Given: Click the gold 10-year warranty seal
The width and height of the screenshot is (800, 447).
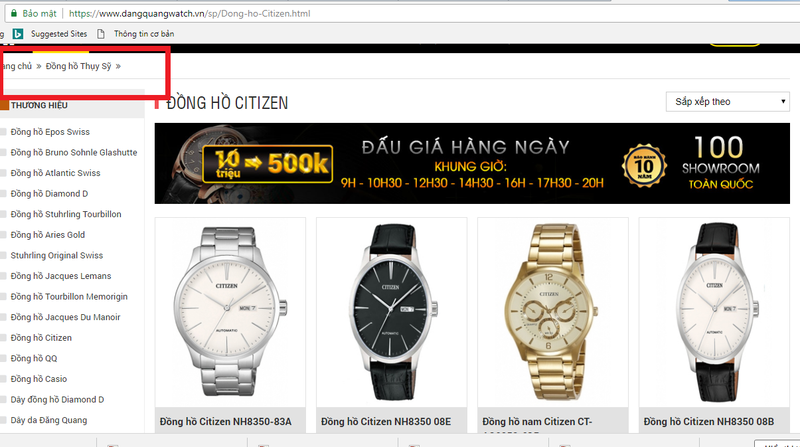Looking at the screenshot, I should (644, 165).
